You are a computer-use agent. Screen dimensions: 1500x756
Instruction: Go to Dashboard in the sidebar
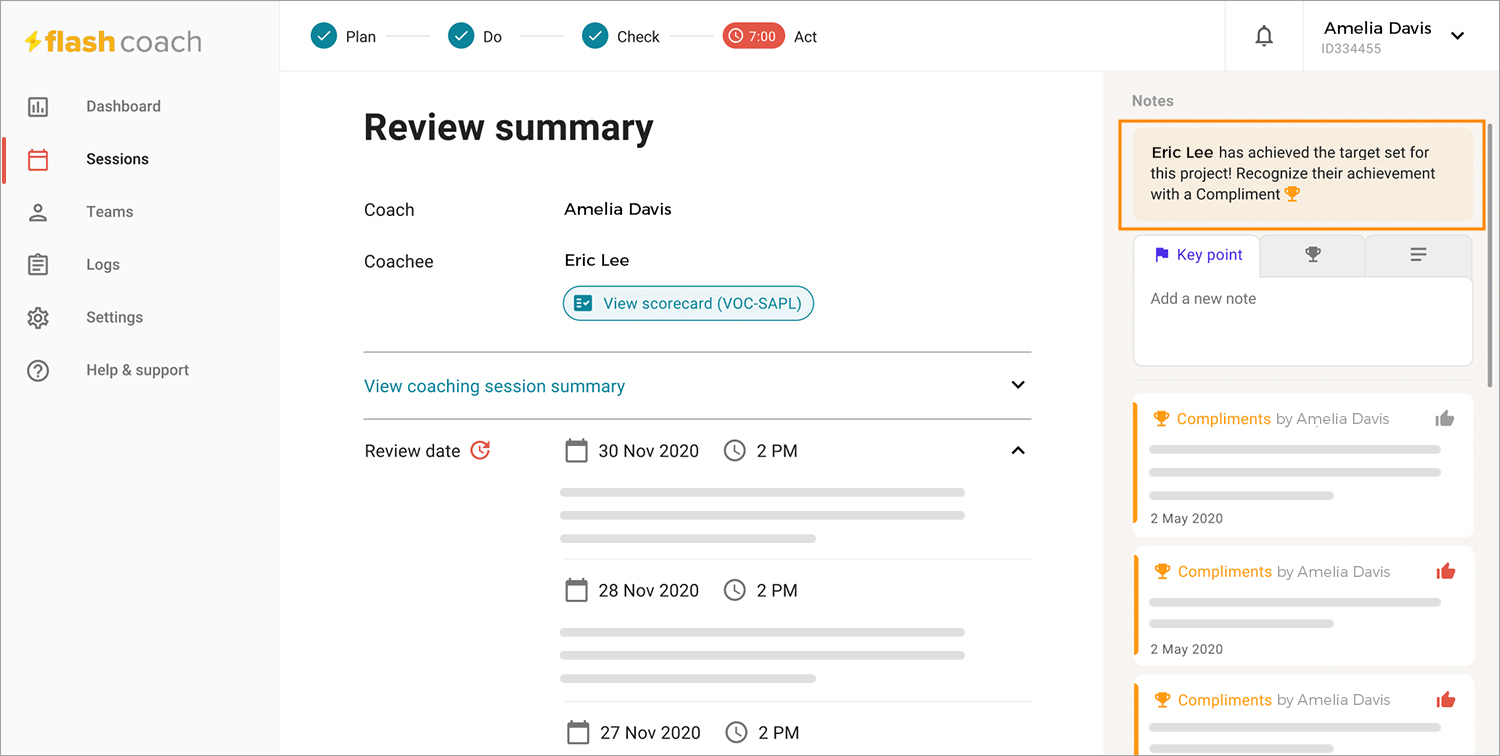click(x=123, y=107)
